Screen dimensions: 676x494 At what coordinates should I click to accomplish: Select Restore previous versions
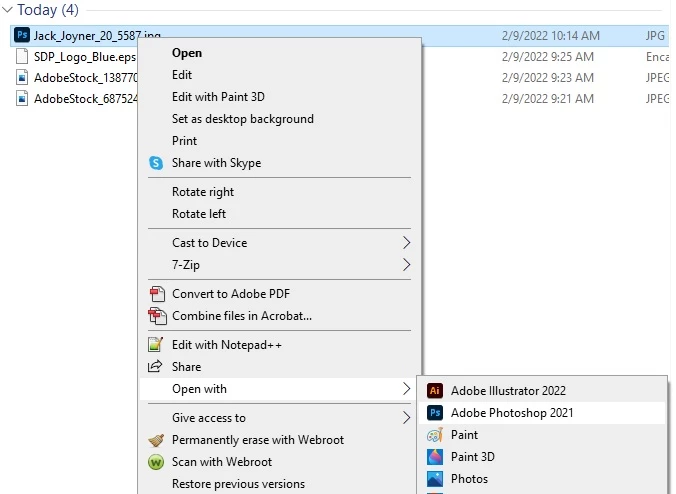click(280, 484)
